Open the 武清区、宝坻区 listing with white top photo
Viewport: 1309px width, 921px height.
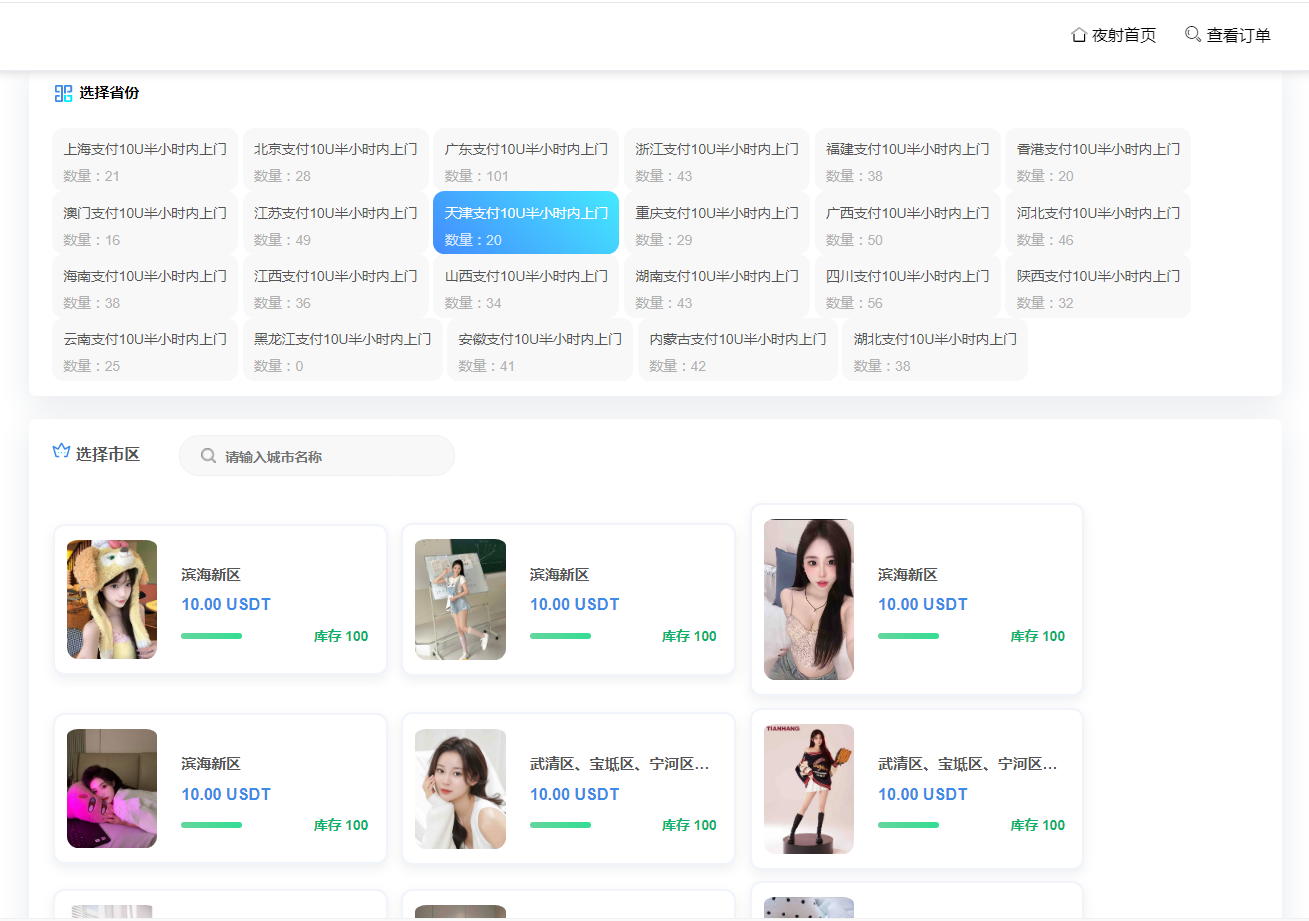pyautogui.click(x=460, y=788)
